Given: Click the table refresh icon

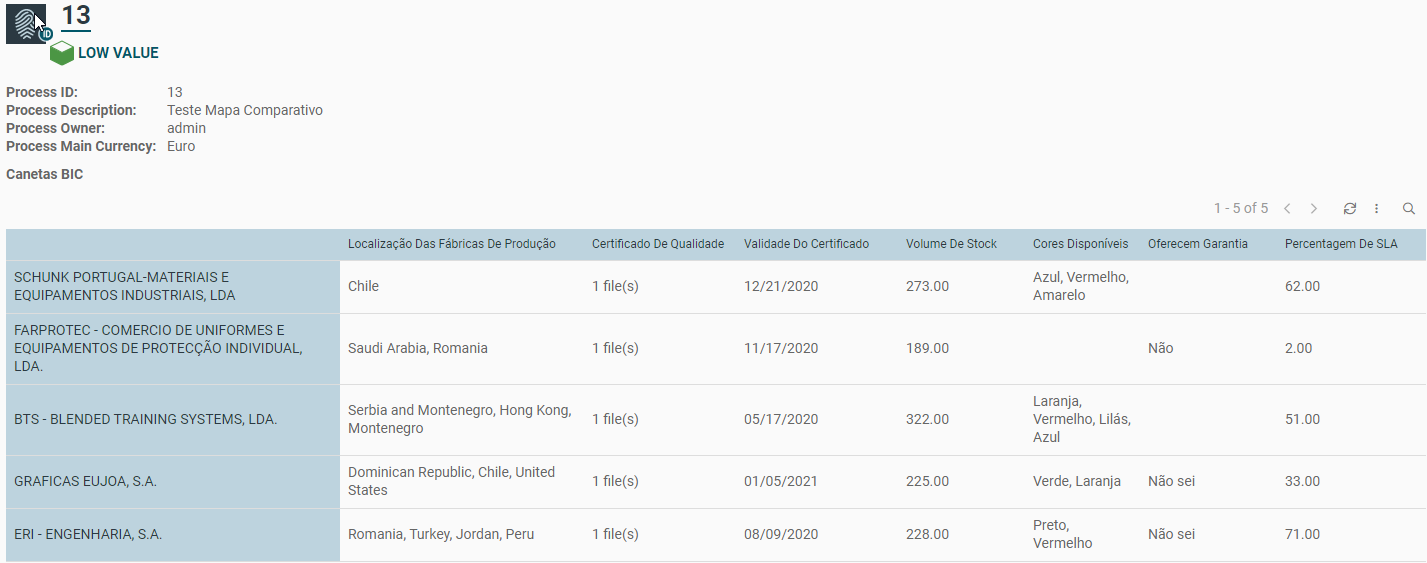Looking at the screenshot, I should [x=1349, y=208].
